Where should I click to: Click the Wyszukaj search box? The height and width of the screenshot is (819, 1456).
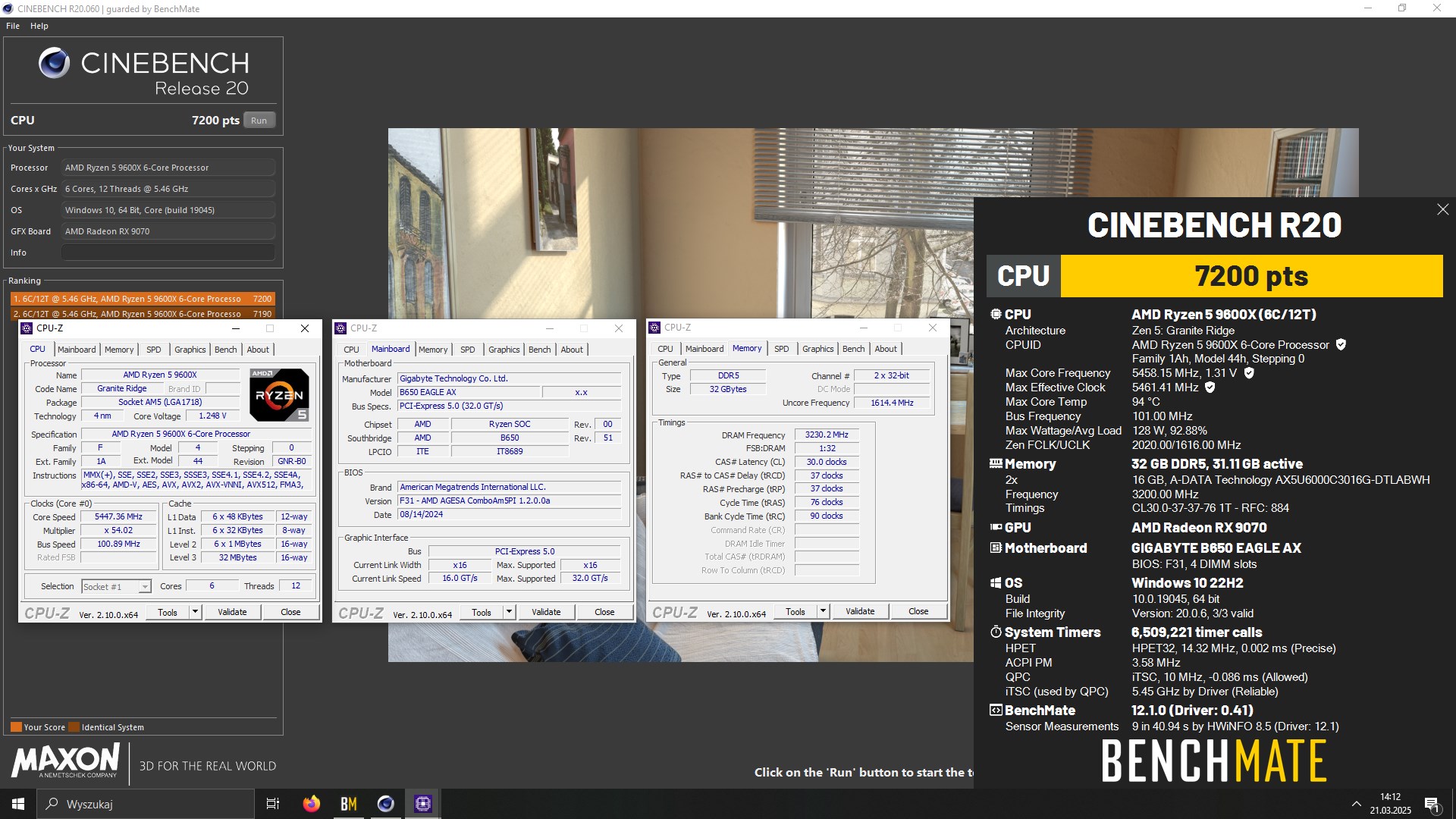(x=146, y=804)
